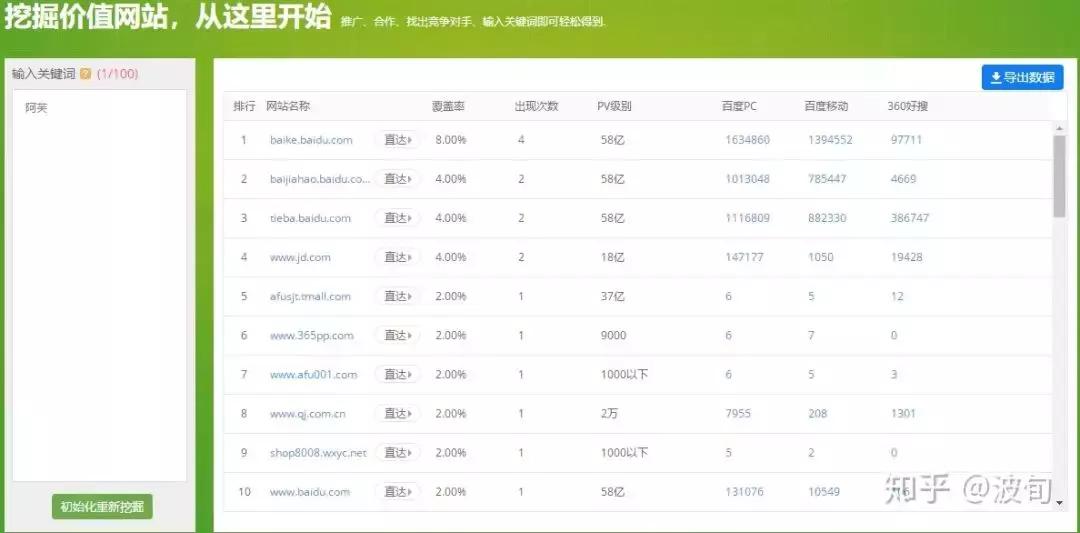1080x533 pixels.
Task: Click the 10549 百度移动 value
Action: (824, 492)
